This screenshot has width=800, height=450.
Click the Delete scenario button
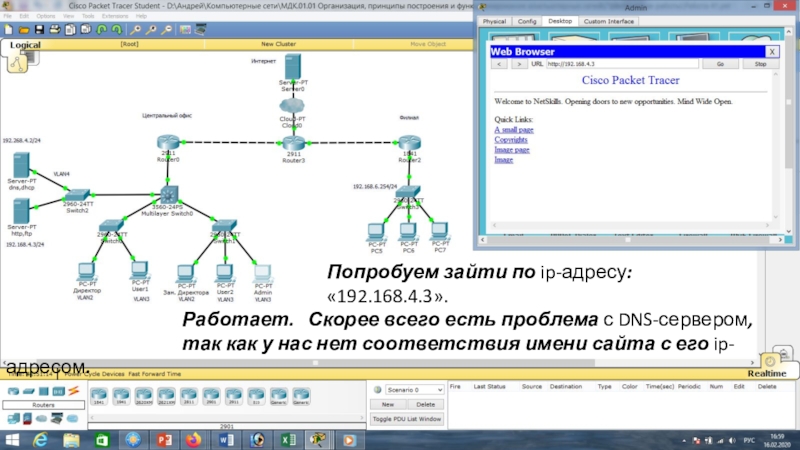pos(425,404)
